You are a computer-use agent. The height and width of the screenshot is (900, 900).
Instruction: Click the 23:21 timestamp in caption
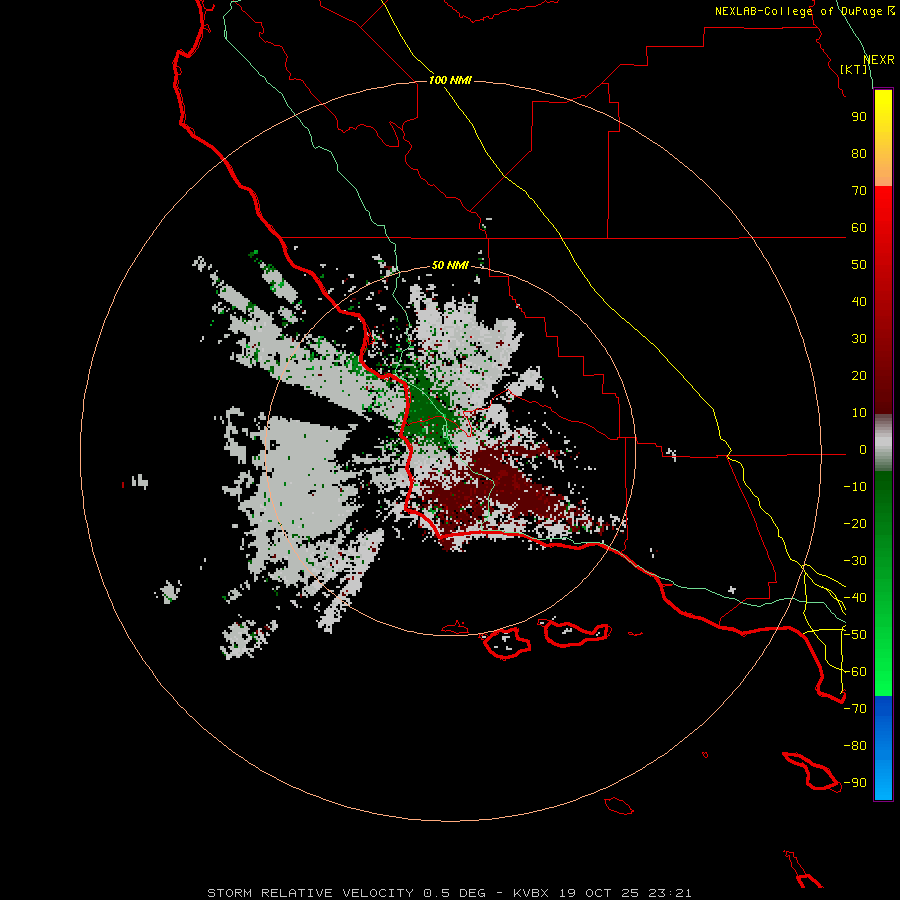coord(670,893)
